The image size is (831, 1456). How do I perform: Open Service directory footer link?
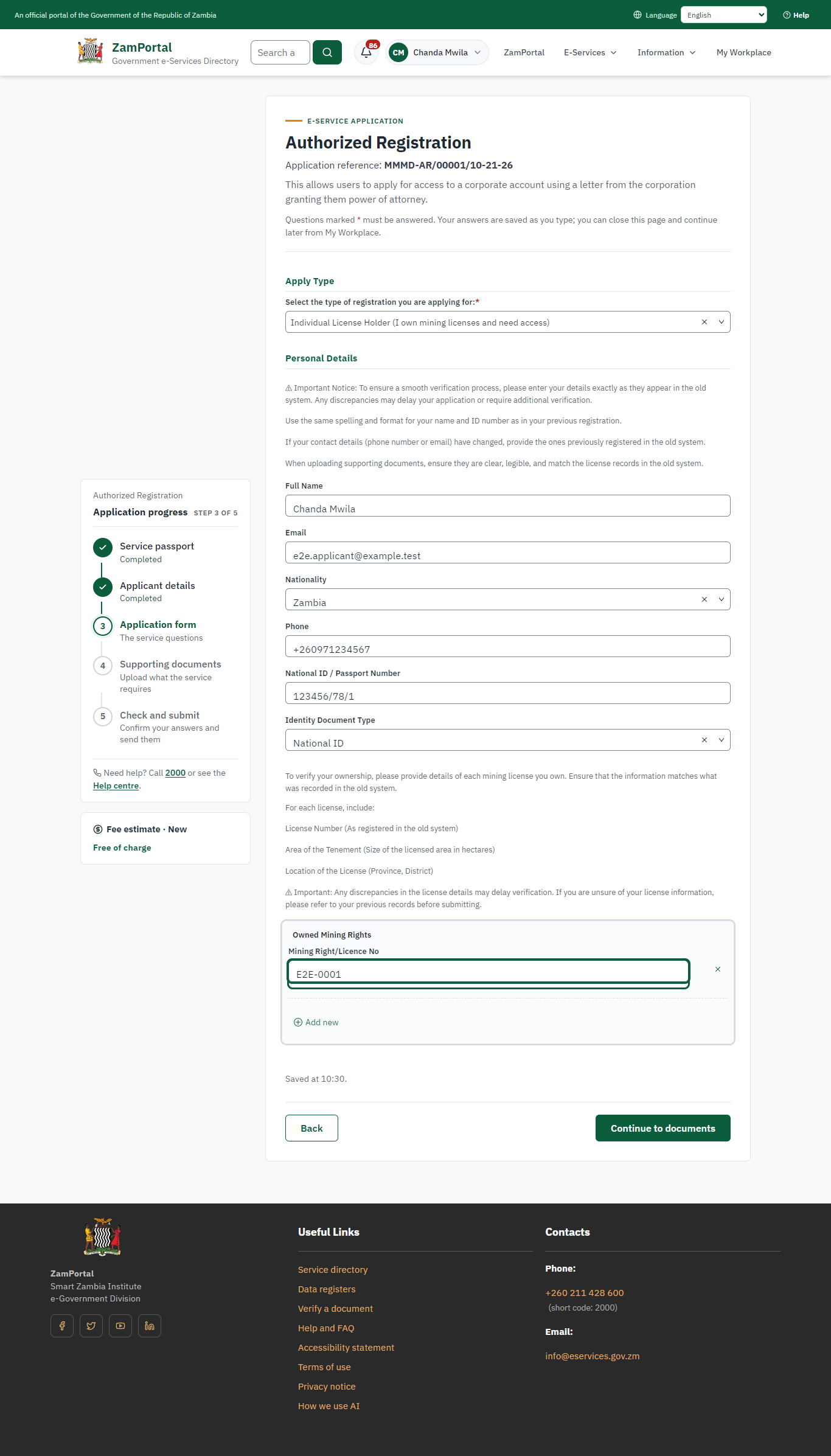coord(333,1269)
